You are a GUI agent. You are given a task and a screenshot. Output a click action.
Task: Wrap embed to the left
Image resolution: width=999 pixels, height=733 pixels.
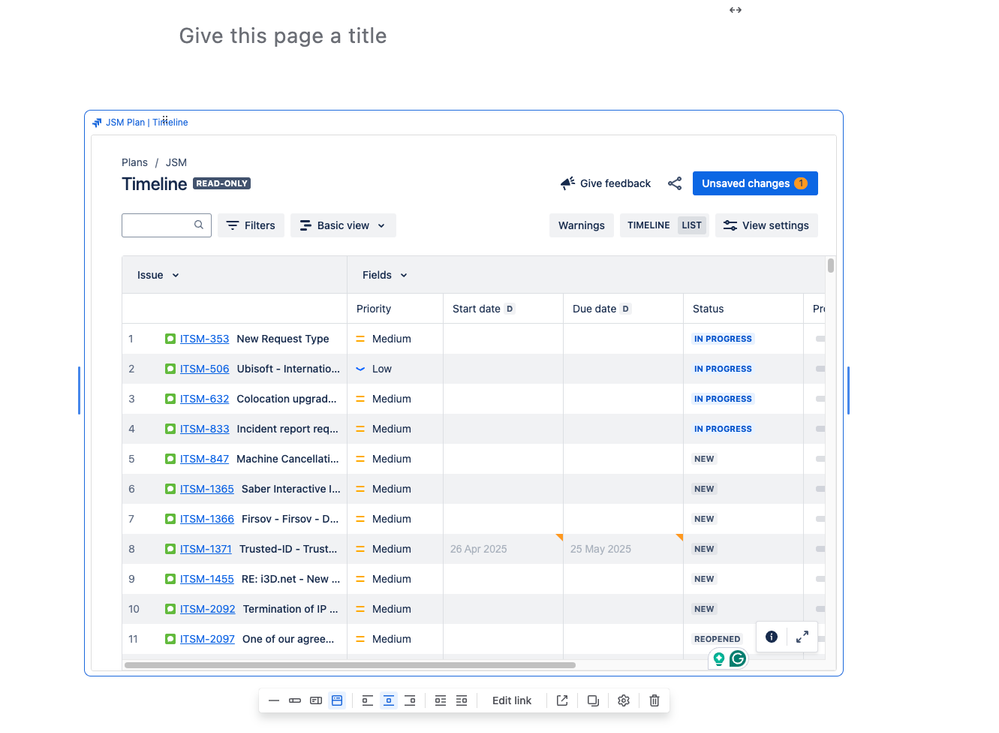440,700
